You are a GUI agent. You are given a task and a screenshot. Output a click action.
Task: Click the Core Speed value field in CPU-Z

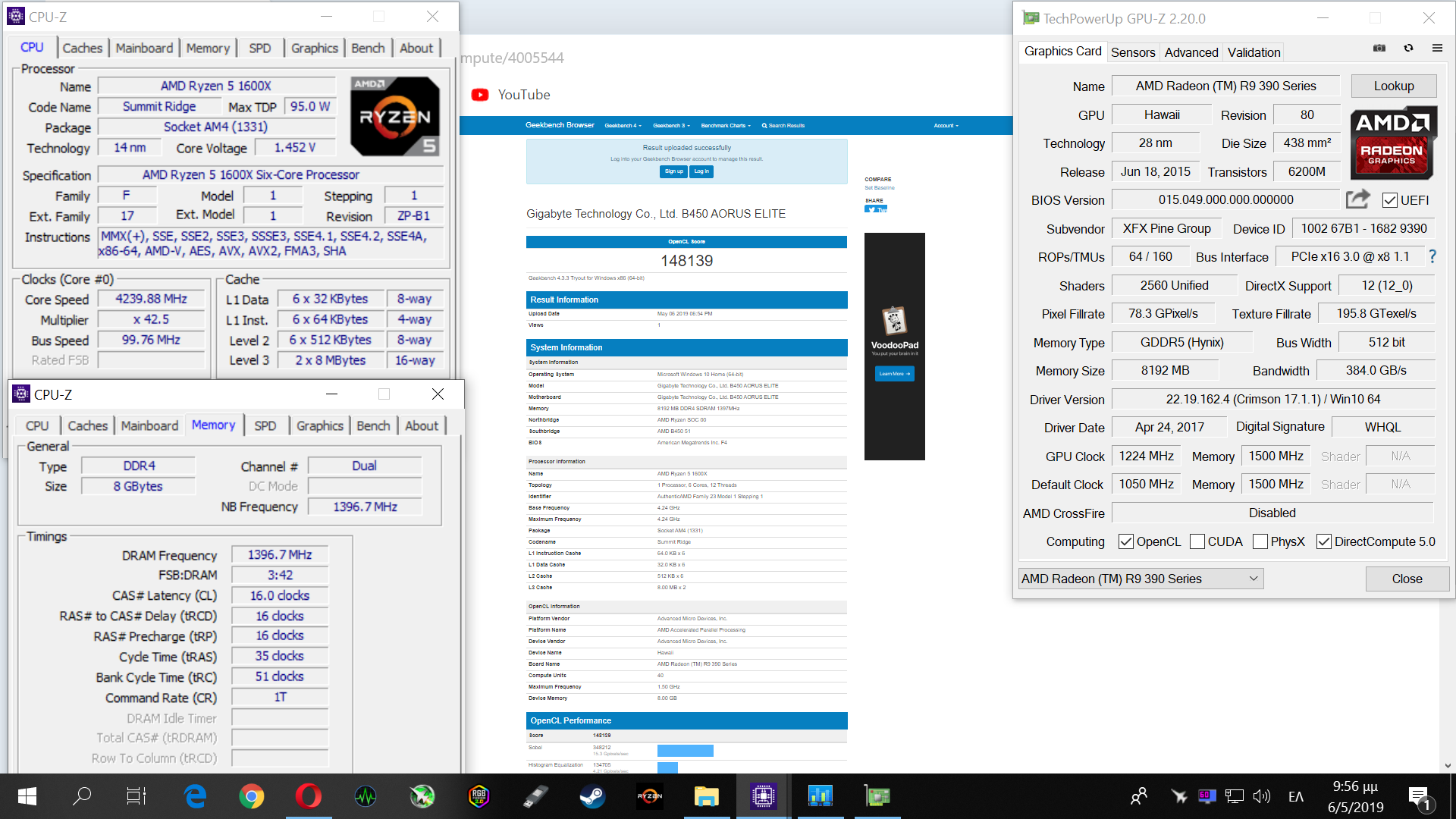pyautogui.click(x=151, y=299)
